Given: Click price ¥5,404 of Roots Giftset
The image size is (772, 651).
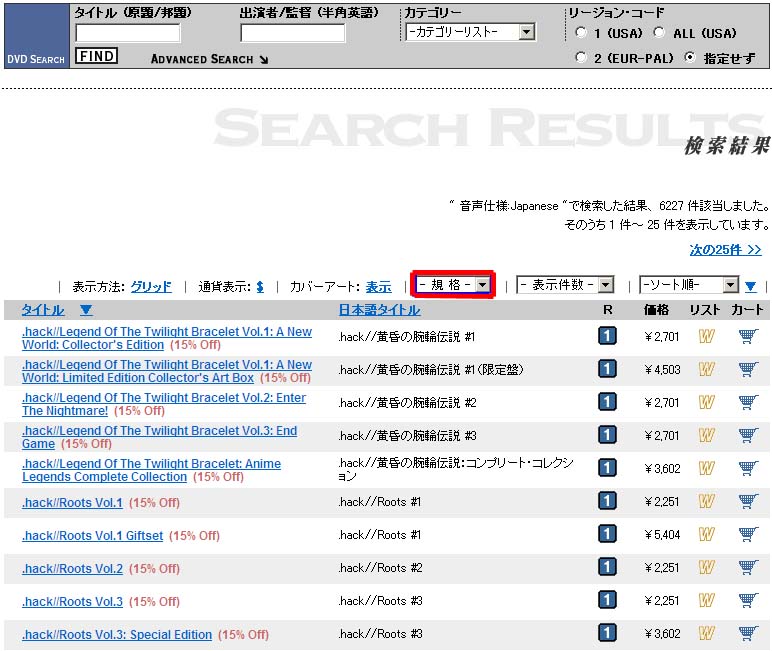Looking at the screenshot, I should click(662, 535).
